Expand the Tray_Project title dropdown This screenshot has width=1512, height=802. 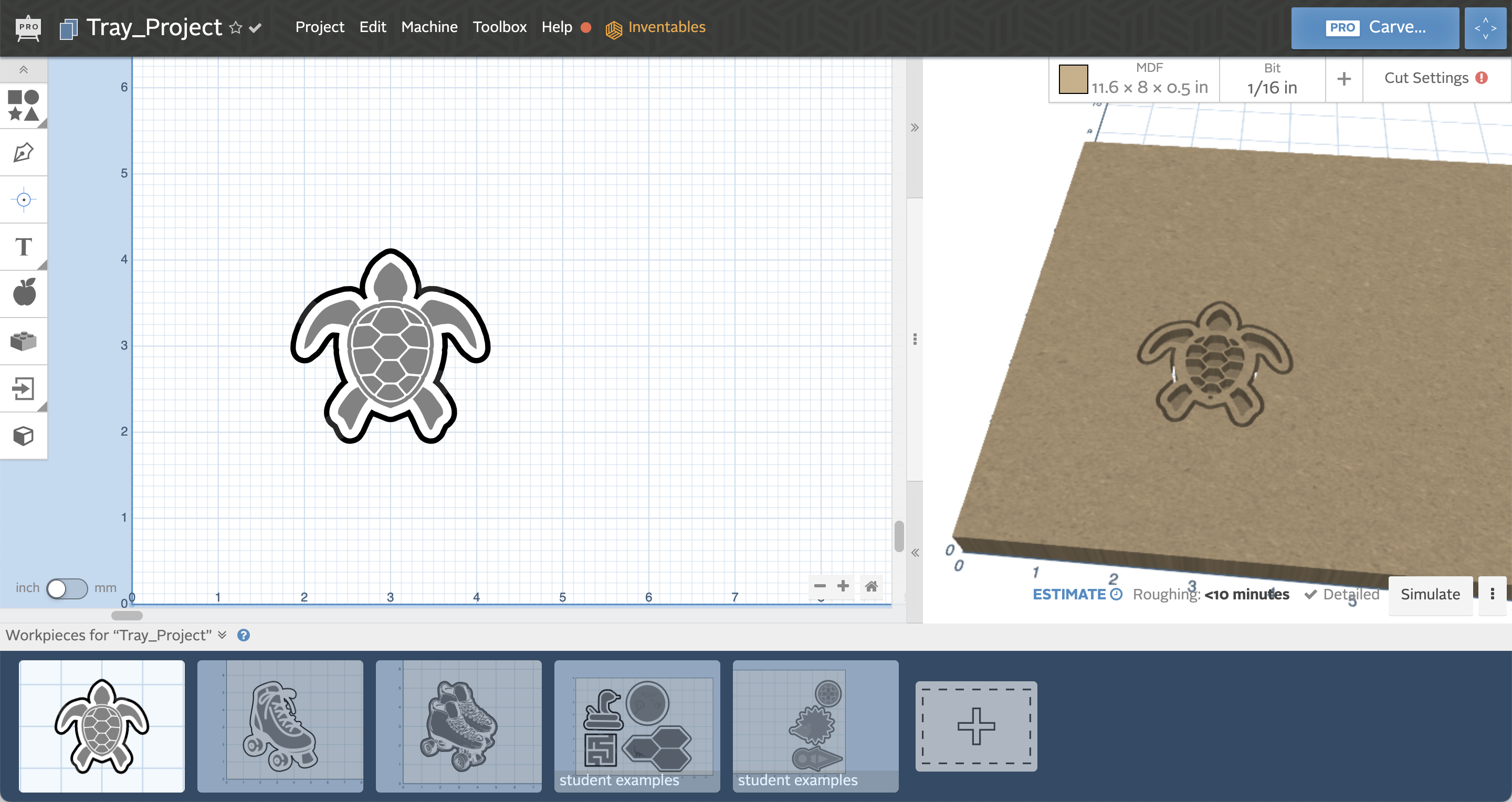(x=257, y=27)
